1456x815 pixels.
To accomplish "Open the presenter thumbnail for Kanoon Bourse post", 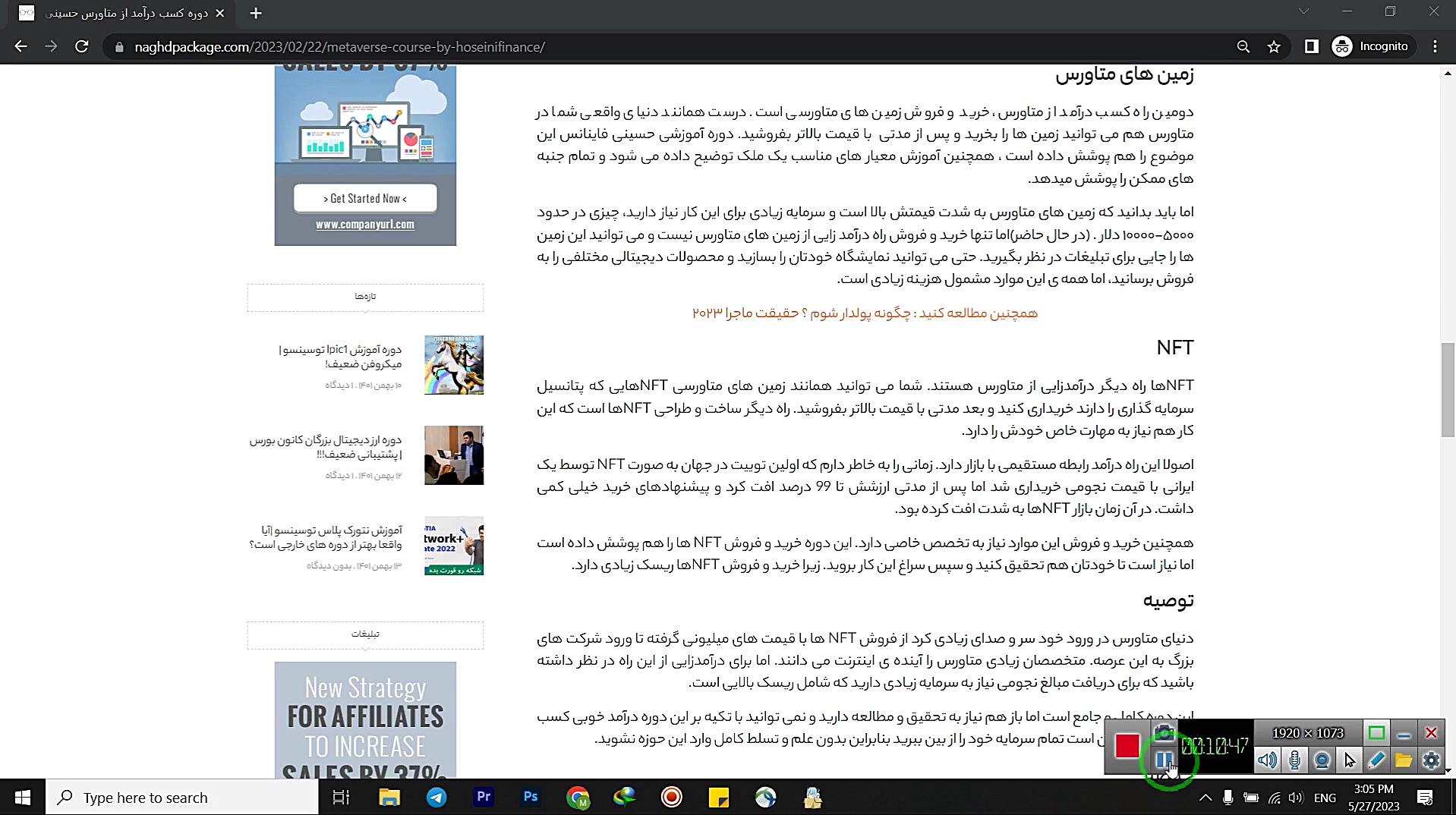I will click(x=454, y=455).
